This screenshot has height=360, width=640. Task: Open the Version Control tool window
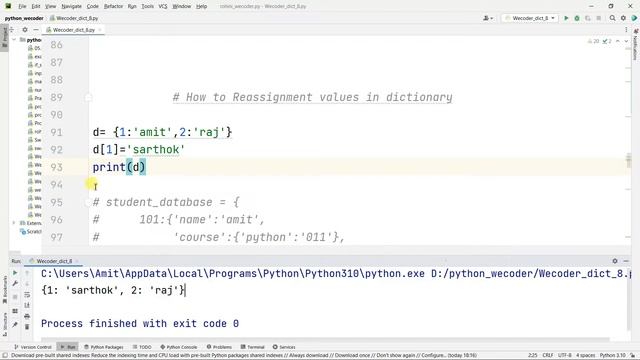pyautogui.click(x=33, y=347)
